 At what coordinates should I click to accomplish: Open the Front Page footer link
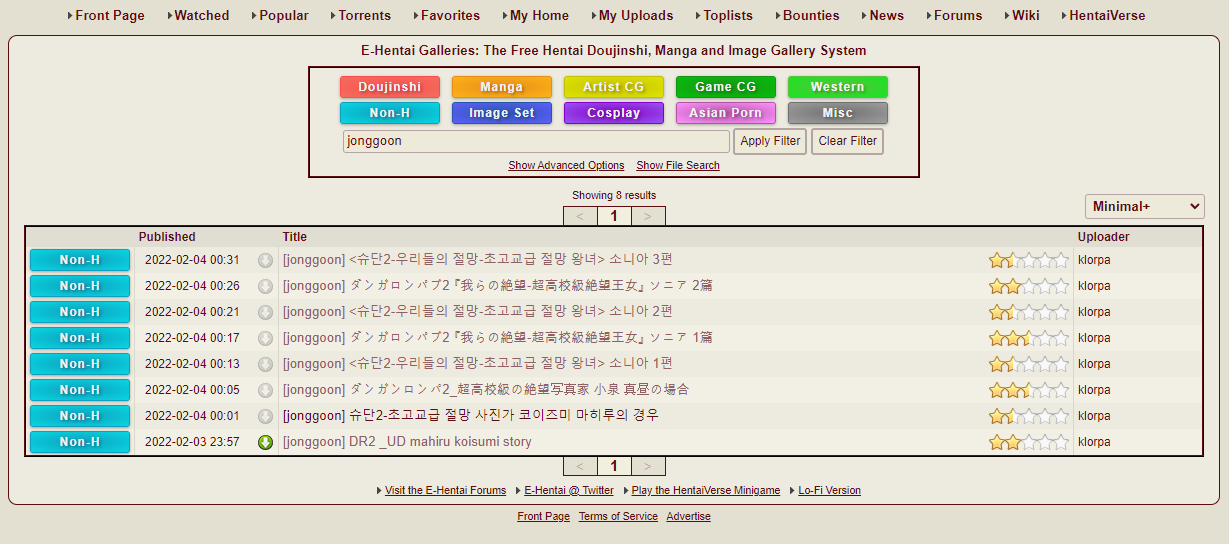[x=543, y=516]
